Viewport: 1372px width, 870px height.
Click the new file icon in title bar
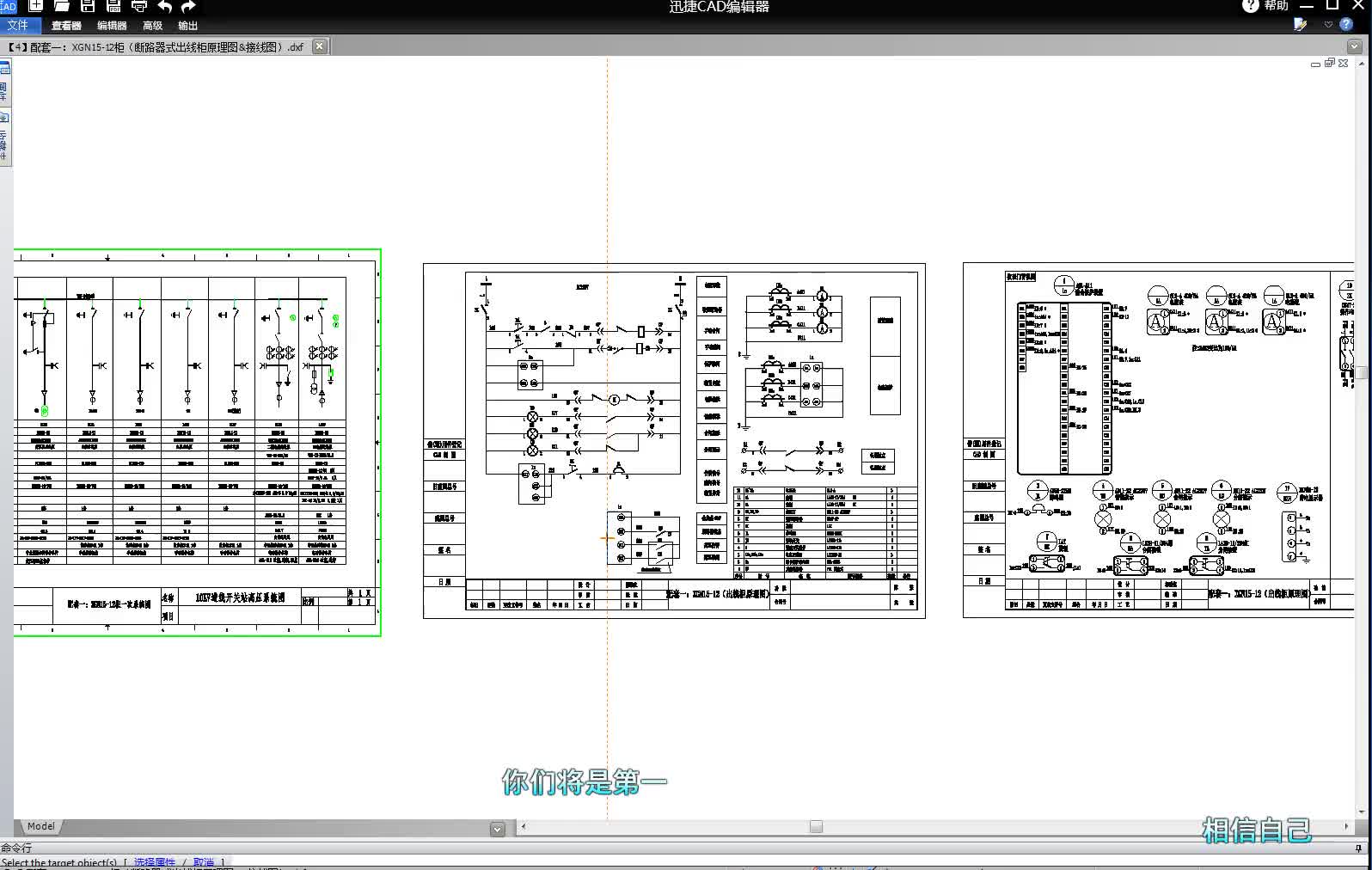[36, 5]
